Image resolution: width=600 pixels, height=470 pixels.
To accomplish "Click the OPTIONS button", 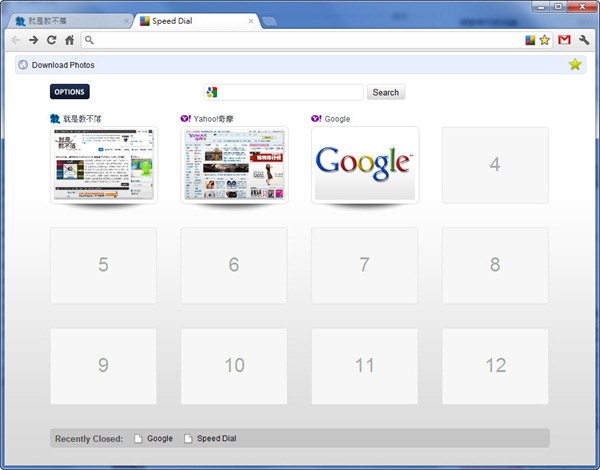I will coord(70,92).
